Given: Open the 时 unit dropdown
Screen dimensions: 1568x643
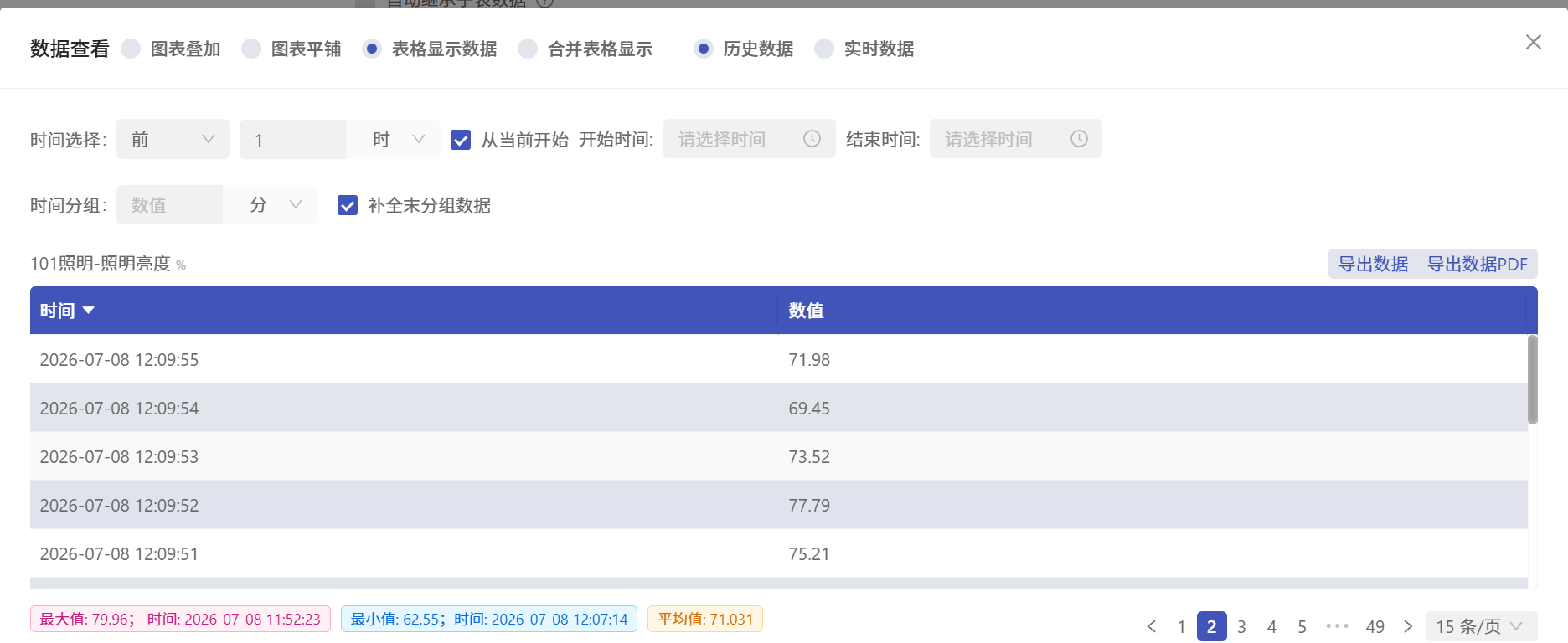Looking at the screenshot, I should click(x=394, y=139).
